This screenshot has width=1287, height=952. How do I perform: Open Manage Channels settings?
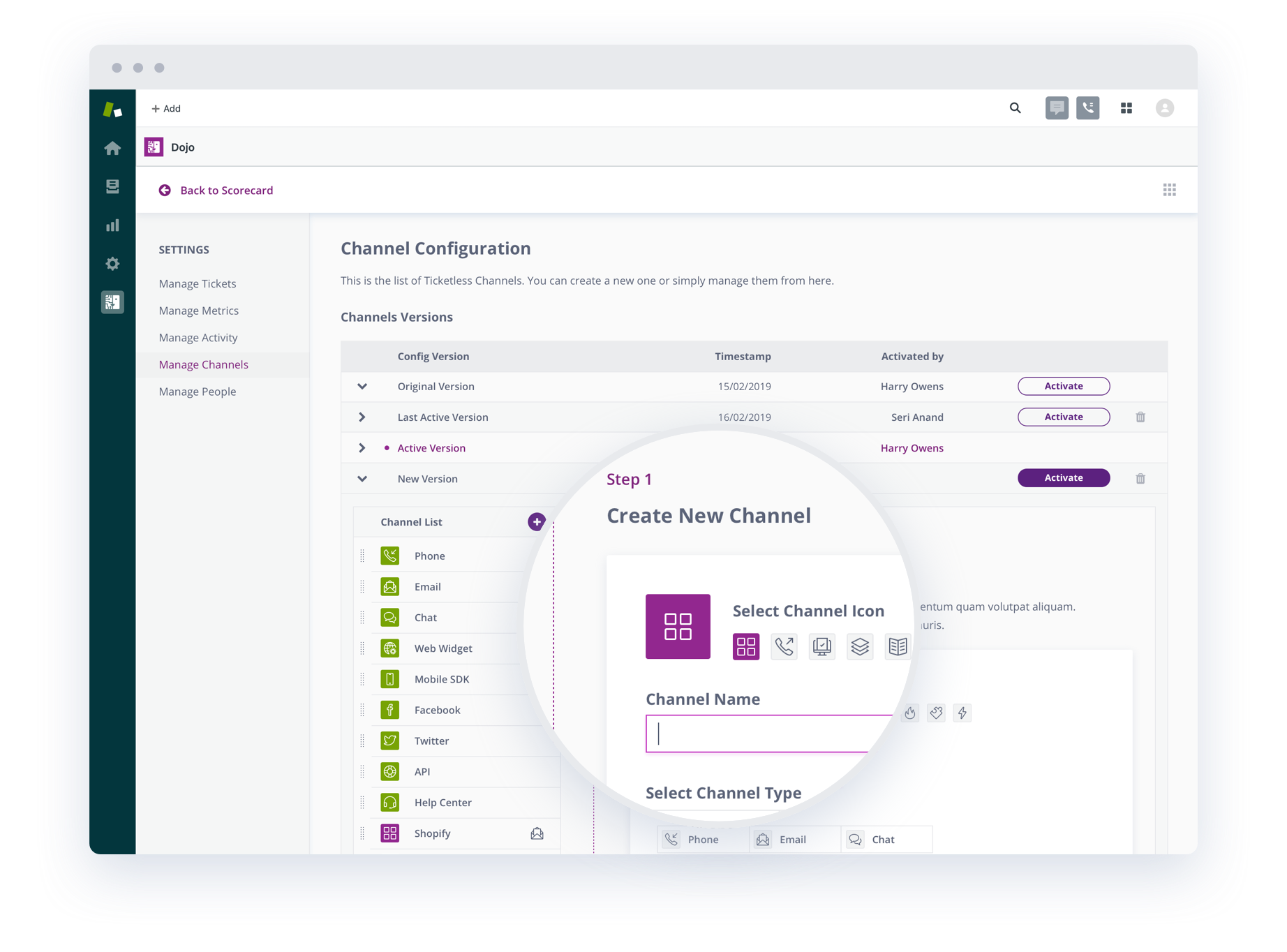(204, 364)
